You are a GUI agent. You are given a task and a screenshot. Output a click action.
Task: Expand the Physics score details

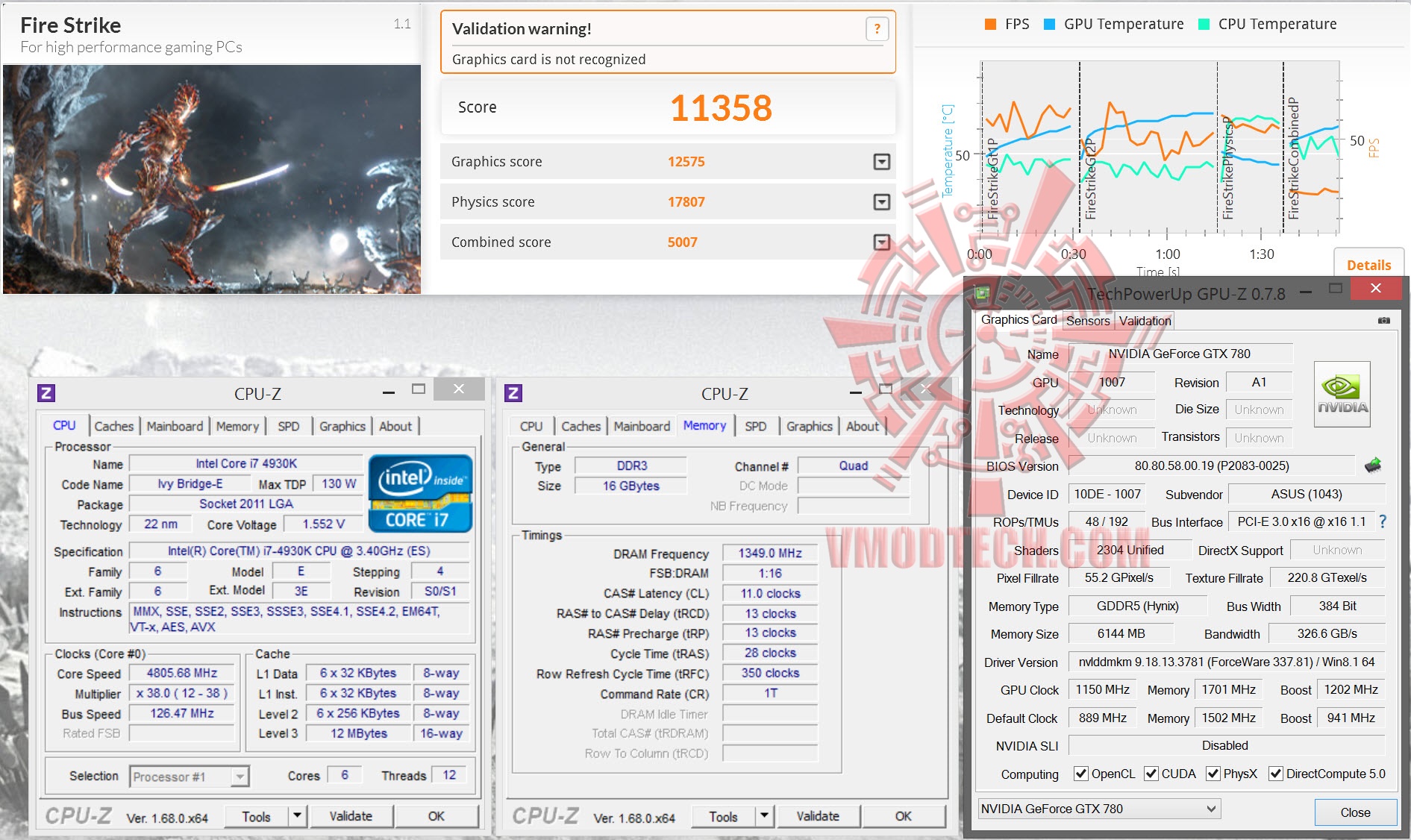882,202
